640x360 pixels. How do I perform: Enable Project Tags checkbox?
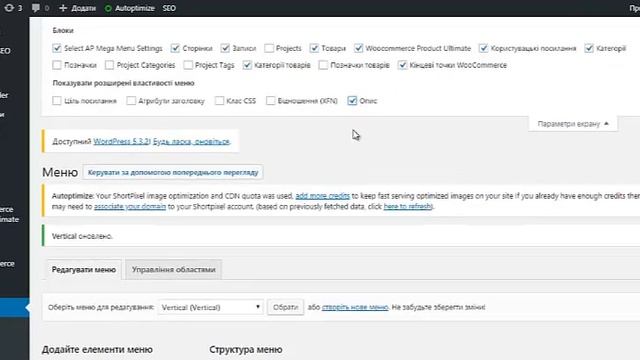(188, 65)
